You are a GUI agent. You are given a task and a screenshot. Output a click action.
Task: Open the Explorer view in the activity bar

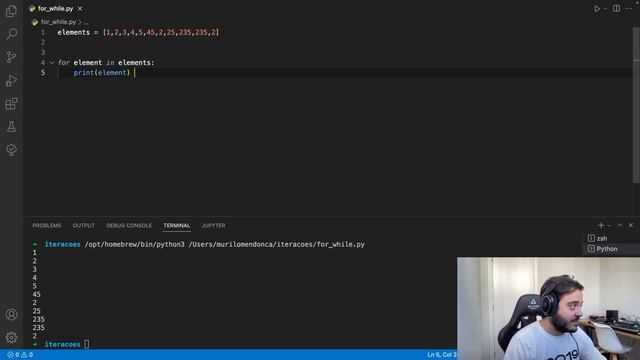[x=11, y=11]
